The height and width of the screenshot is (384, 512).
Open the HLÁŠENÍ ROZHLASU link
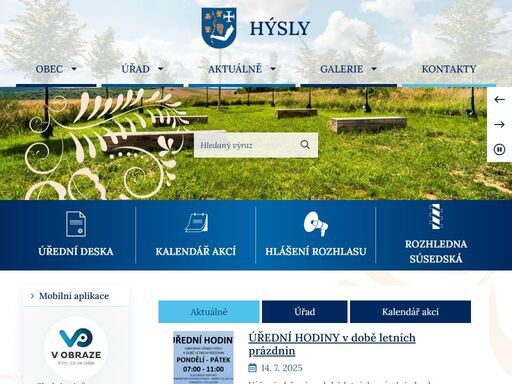click(316, 251)
